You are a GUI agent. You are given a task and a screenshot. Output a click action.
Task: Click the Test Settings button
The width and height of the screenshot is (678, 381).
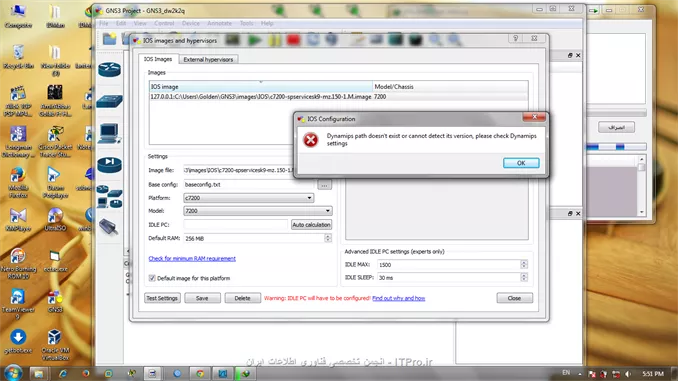[x=162, y=298]
